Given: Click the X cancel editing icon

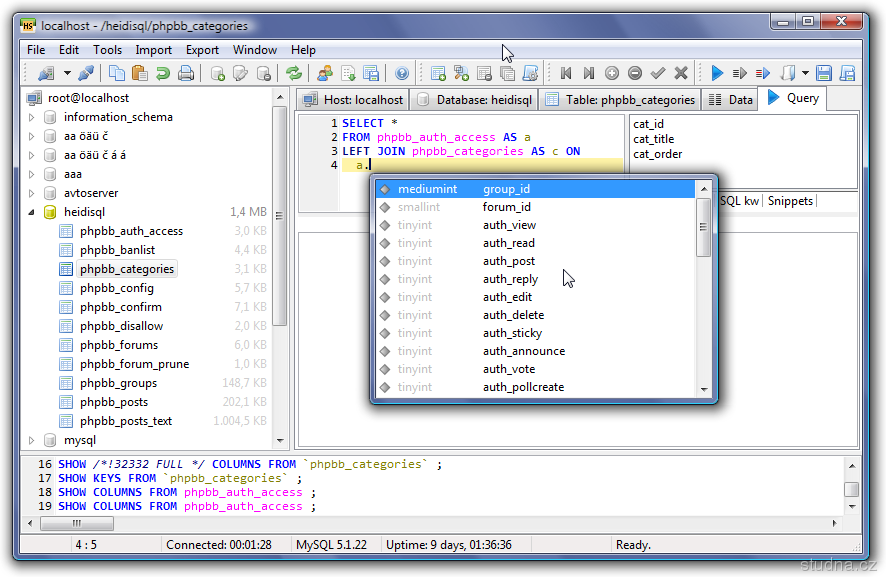Looking at the screenshot, I should pos(681,73).
